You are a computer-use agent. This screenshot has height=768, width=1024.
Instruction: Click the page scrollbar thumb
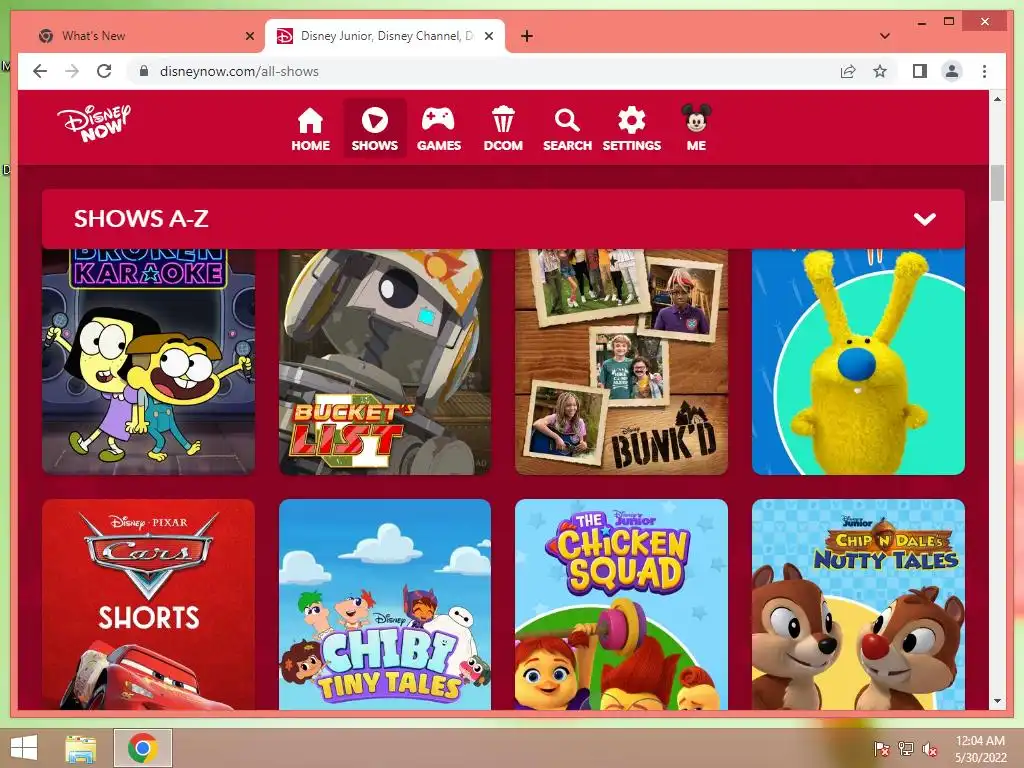(997, 183)
